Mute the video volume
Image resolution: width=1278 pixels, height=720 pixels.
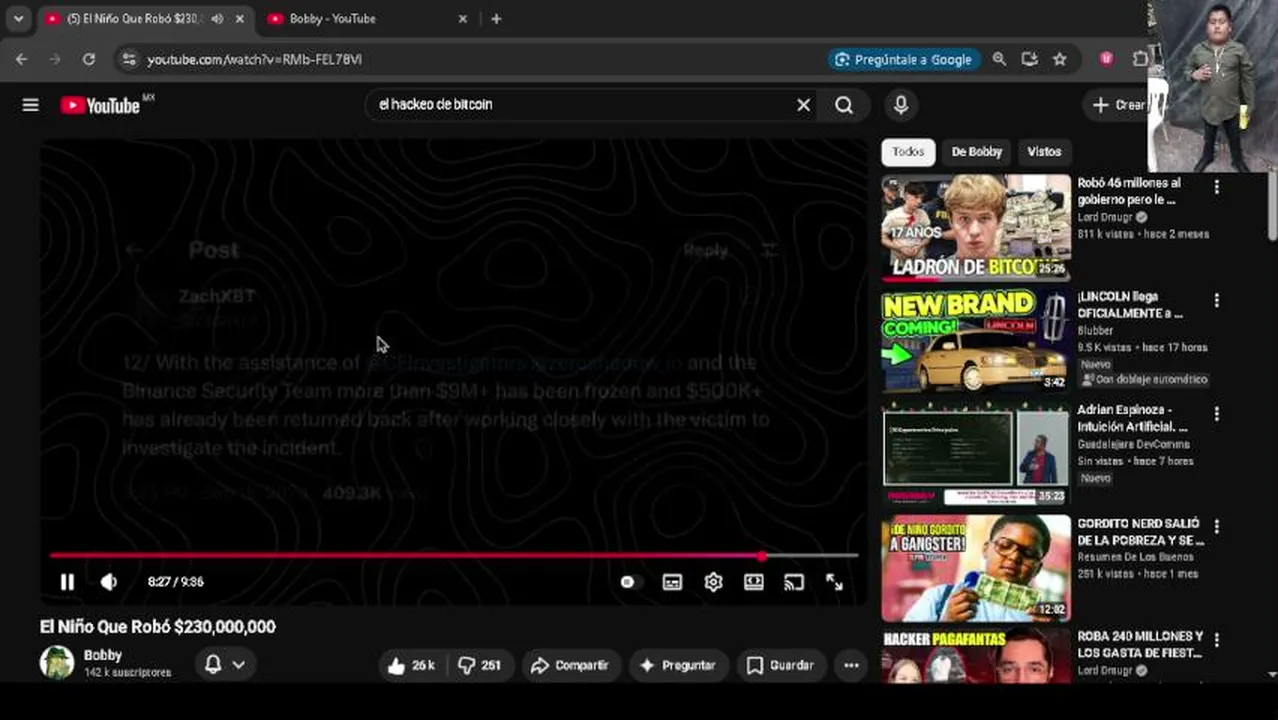click(108, 582)
